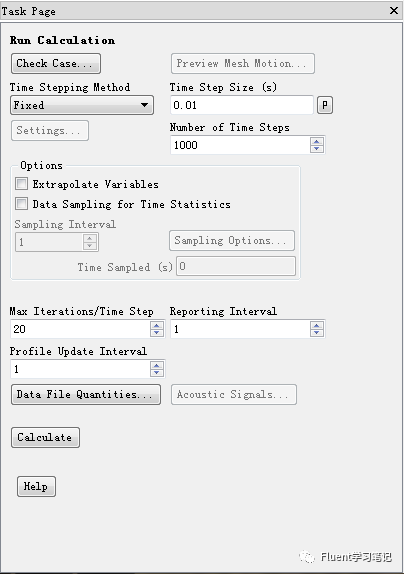This screenshot has width=404, height=574.
Task: Decrease Profile Update Interval with down arrow
Action: click(x=157, y=372)
